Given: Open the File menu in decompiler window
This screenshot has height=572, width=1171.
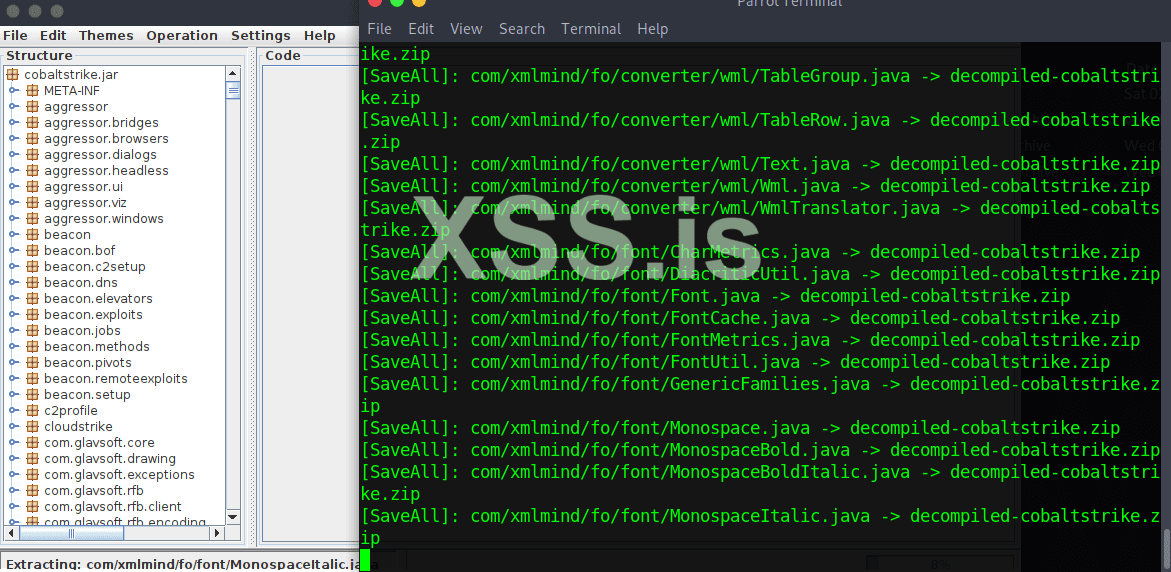Looking at the screenshot, I should click(x=15, y=35).
